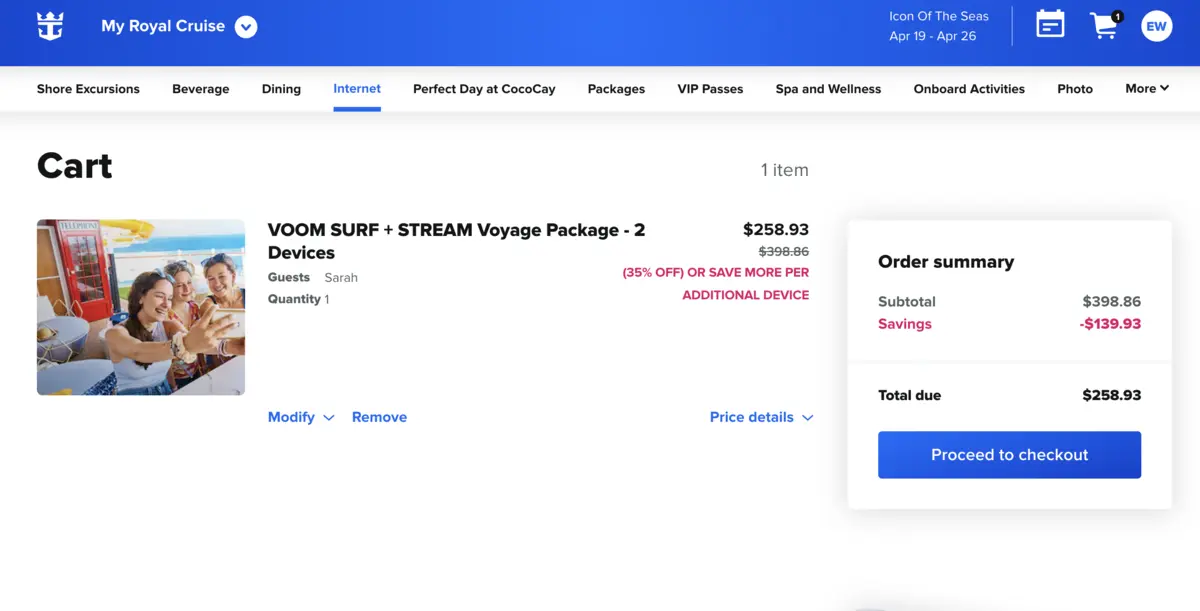Image resolution: width=1200 pixels, height=611 pixels.
Task: View the Spa and Wellness tab
Action: point(828,89)
